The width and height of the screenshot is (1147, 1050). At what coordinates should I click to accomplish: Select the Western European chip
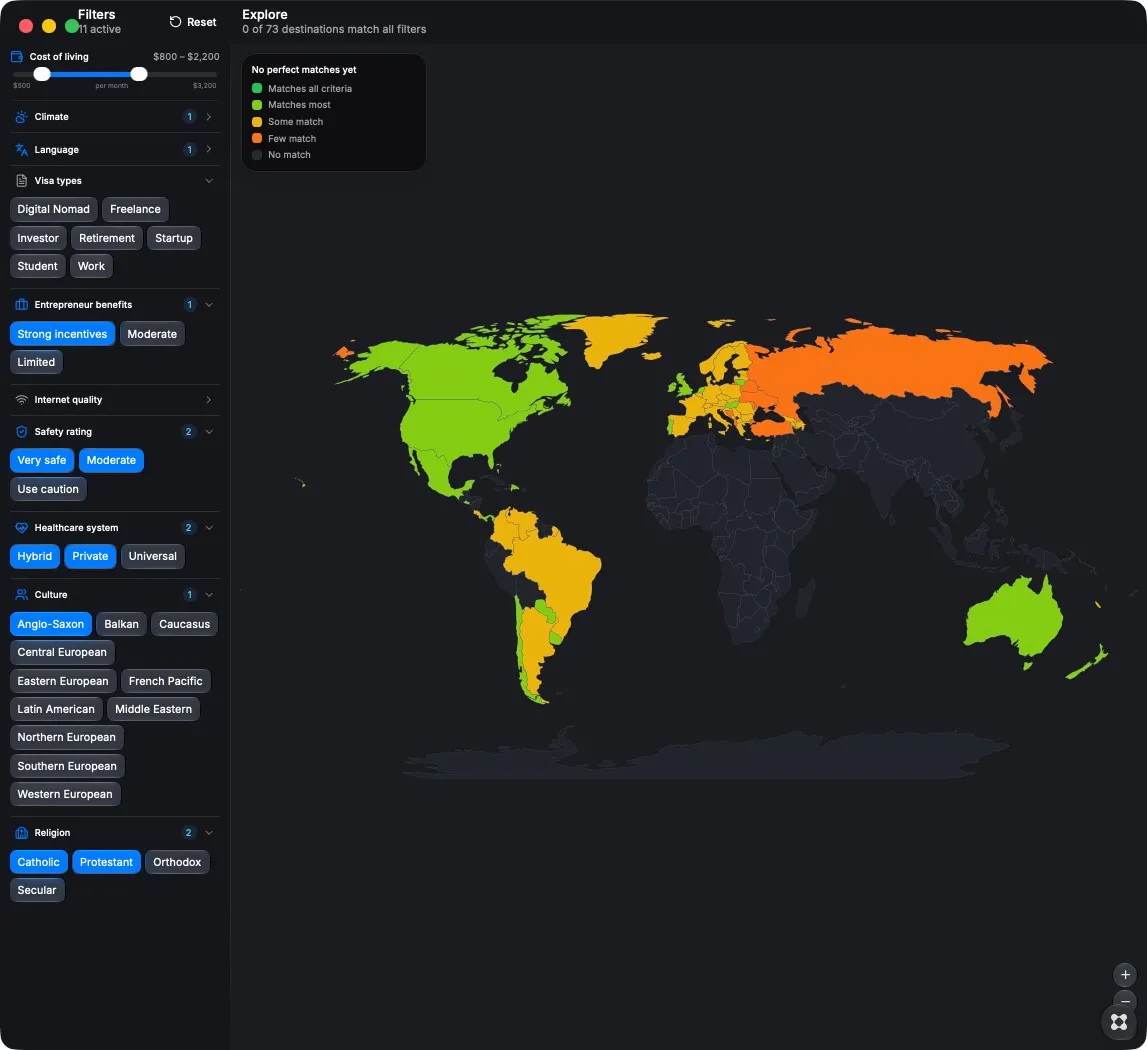(65, 794)
